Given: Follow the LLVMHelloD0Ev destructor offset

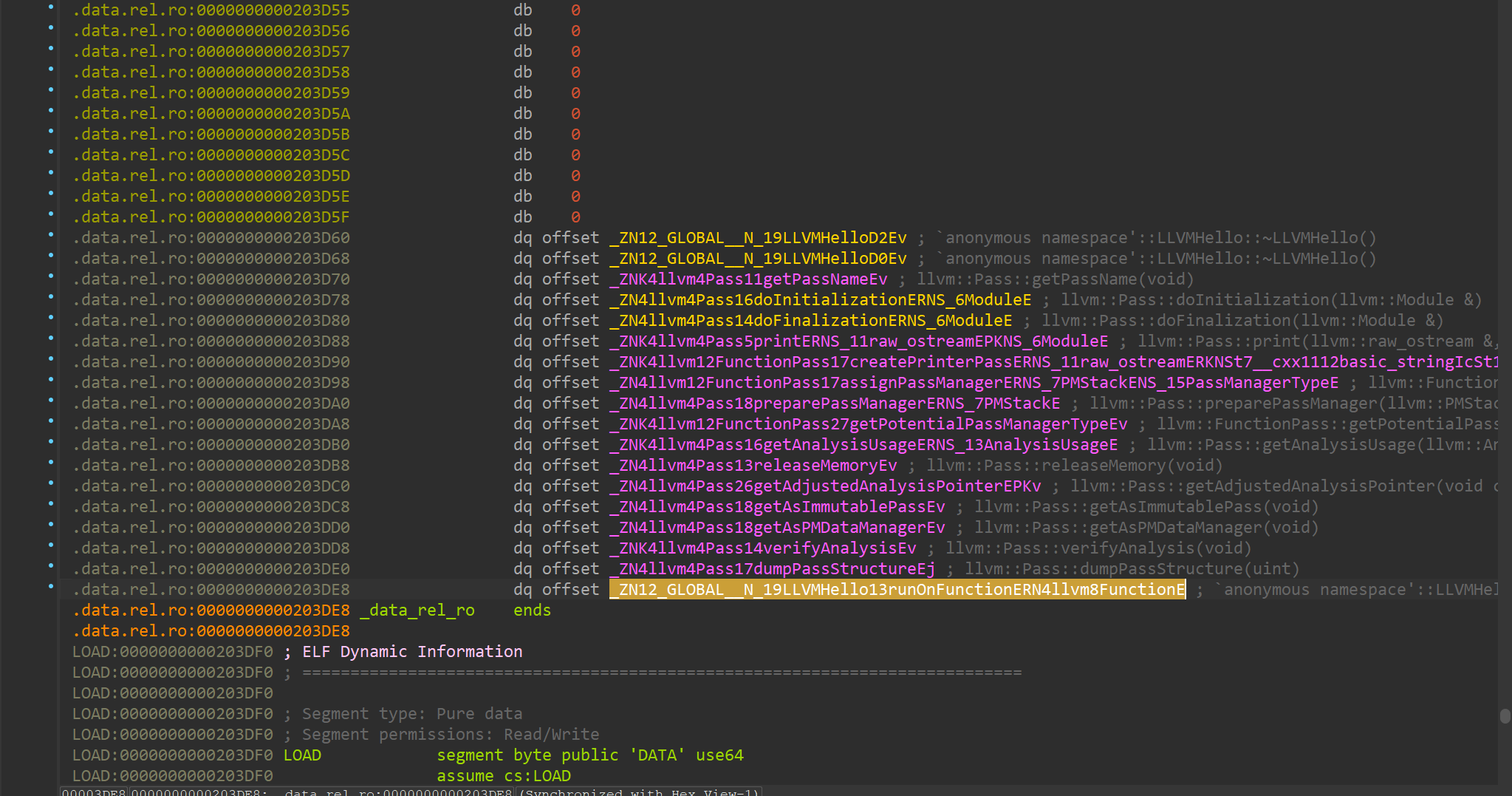Looking at the screenshot, I should tap(758, 259).
